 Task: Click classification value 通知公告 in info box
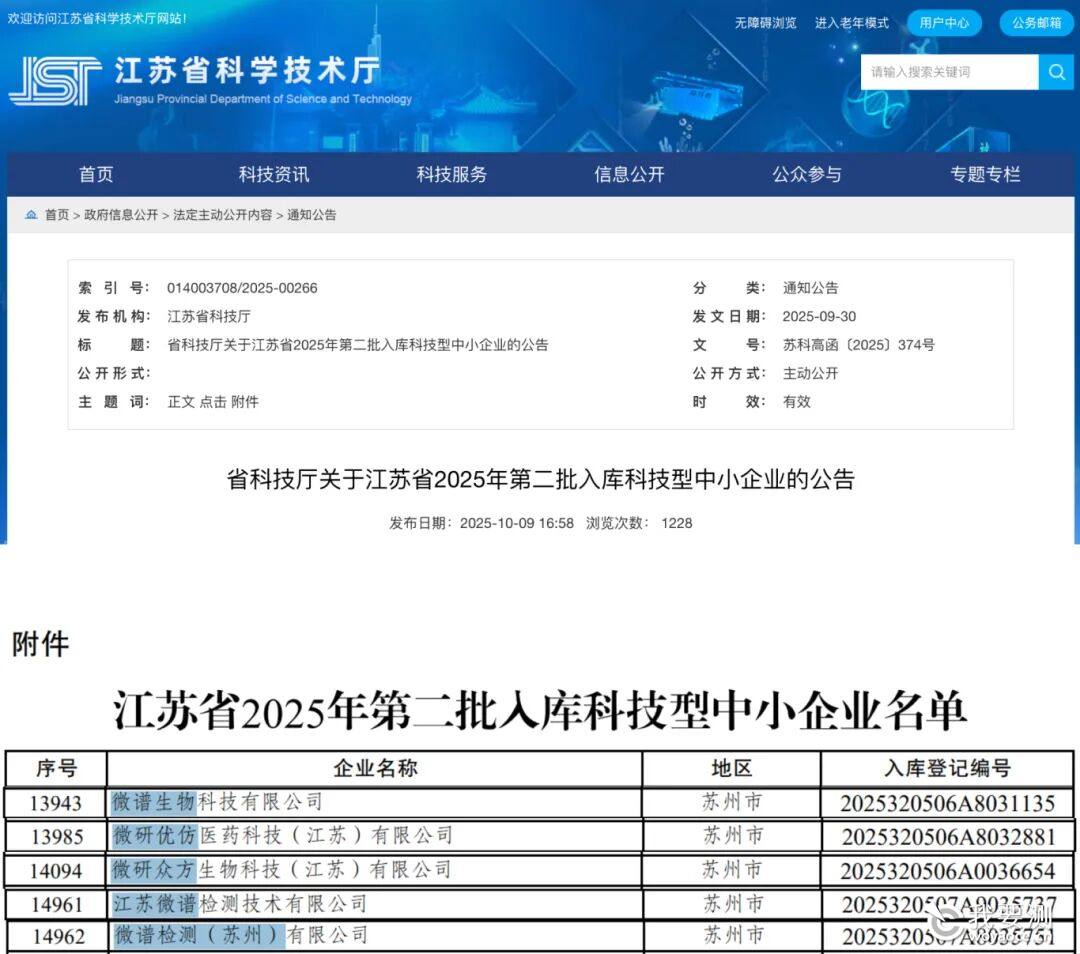click(810, 288)
